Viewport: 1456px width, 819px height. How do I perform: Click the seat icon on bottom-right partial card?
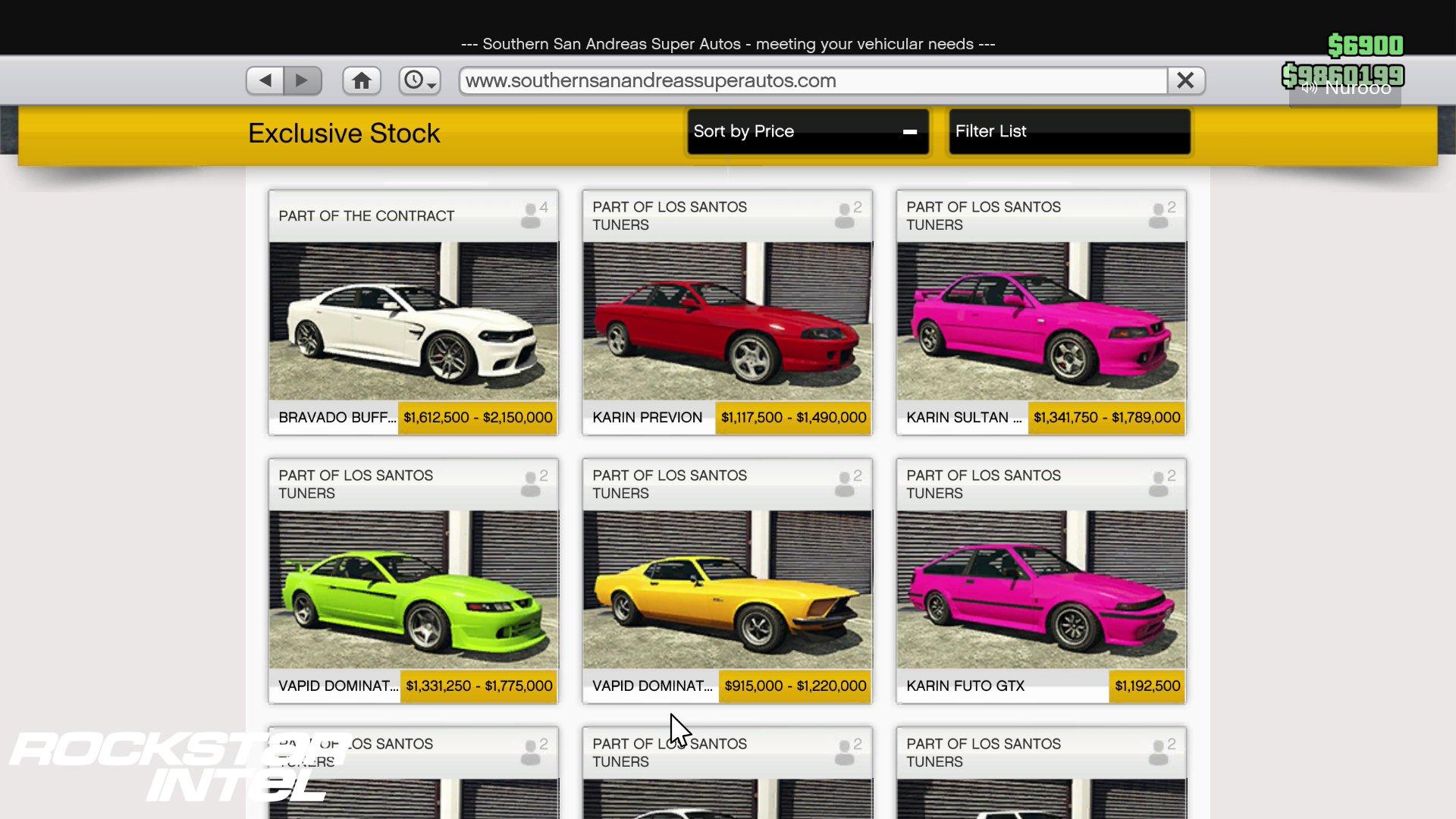point(1162,752)
